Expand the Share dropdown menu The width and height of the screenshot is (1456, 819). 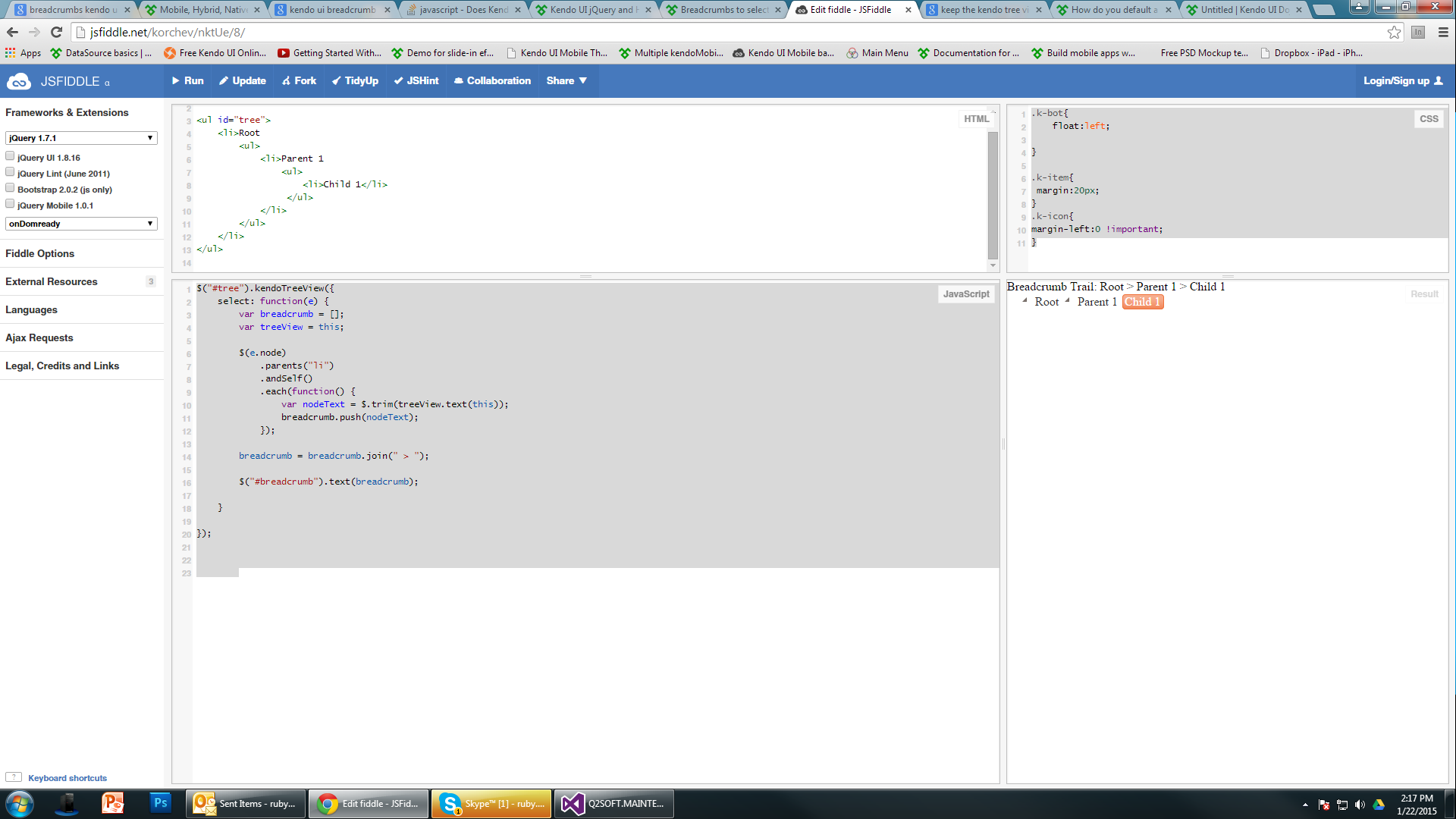click(566, 81)
